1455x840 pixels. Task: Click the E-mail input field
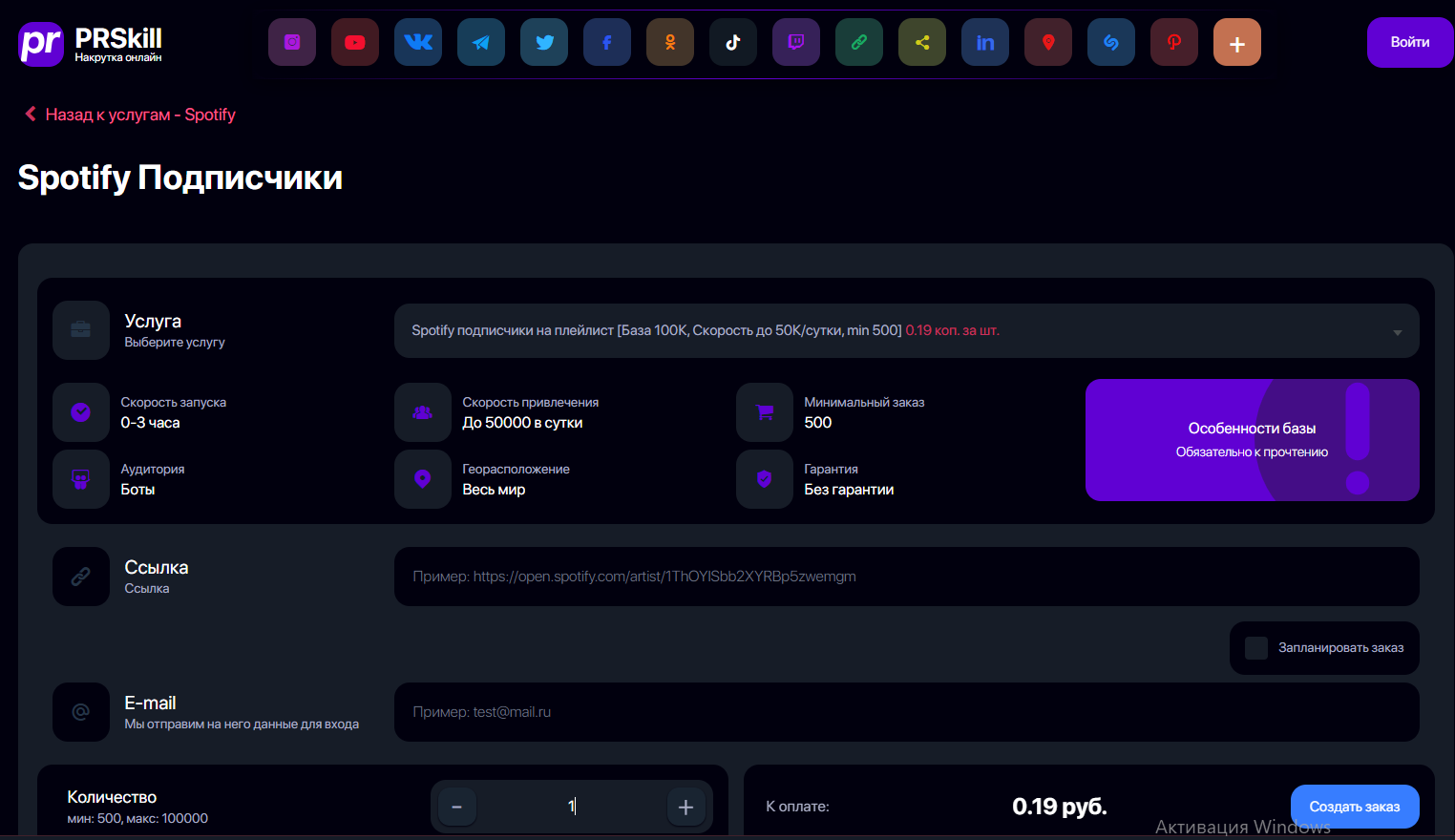click(907, 712)
